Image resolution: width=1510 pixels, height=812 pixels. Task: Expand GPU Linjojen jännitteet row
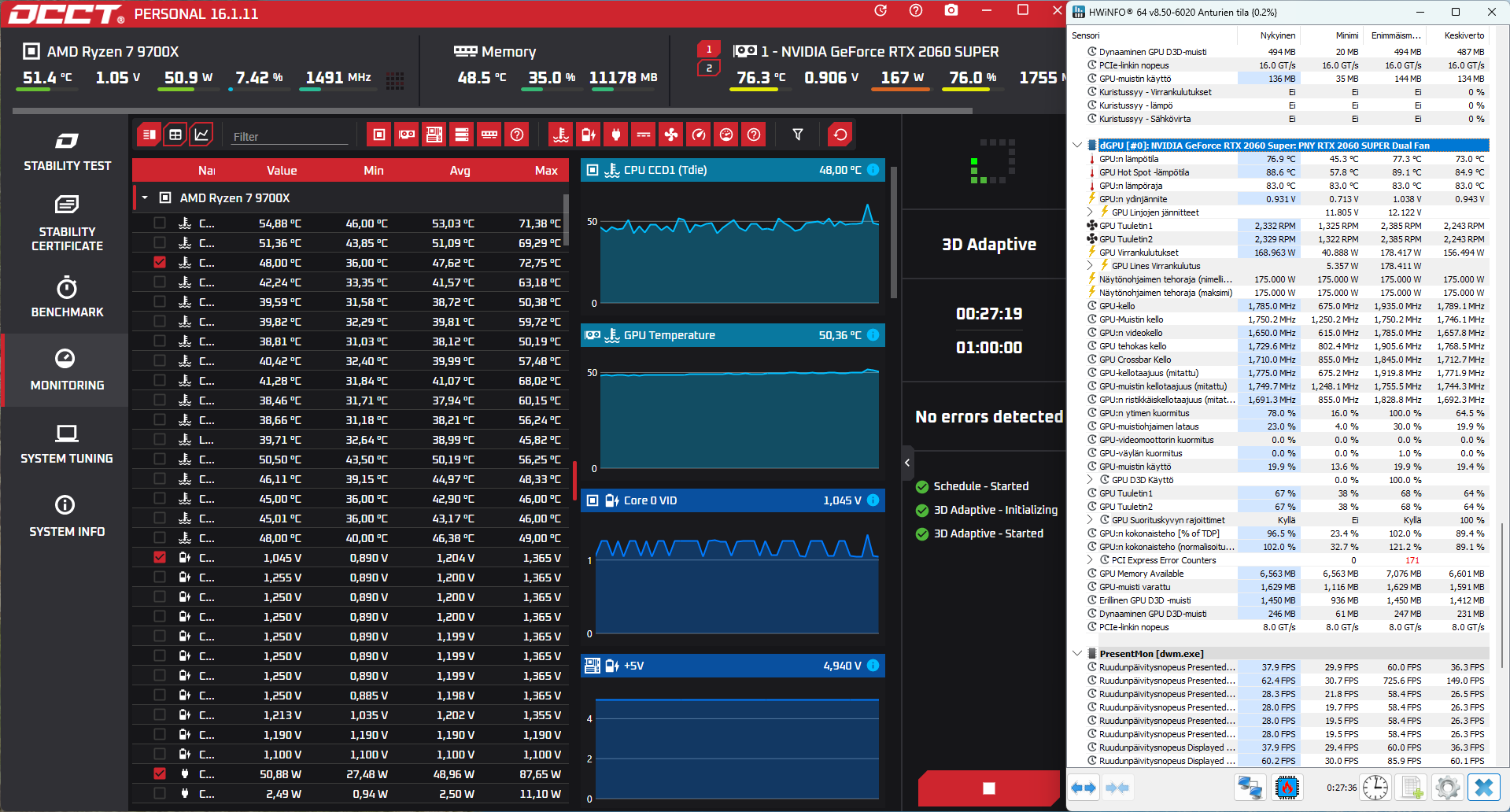pyautogui.click(x=1090, y=212)
